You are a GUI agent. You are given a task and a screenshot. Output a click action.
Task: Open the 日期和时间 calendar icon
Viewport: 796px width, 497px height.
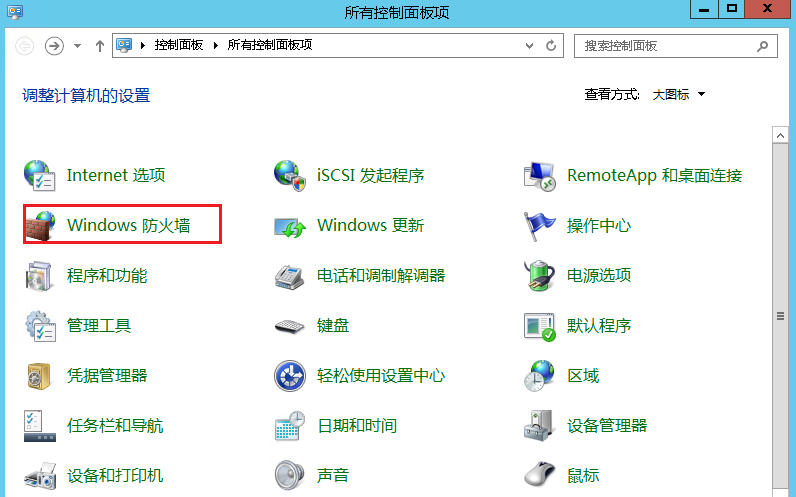(289, 426)
